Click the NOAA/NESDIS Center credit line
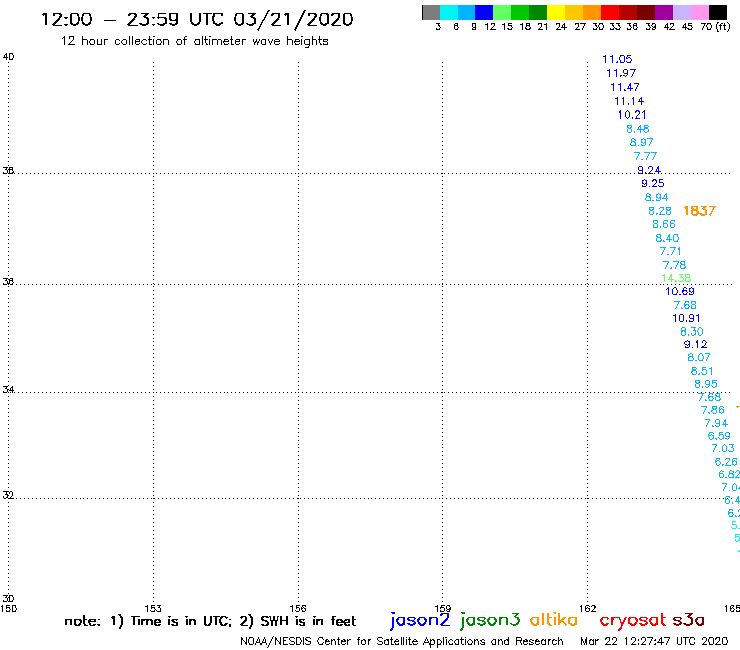This screenshot has width=740, height=650. pos(402,642)
